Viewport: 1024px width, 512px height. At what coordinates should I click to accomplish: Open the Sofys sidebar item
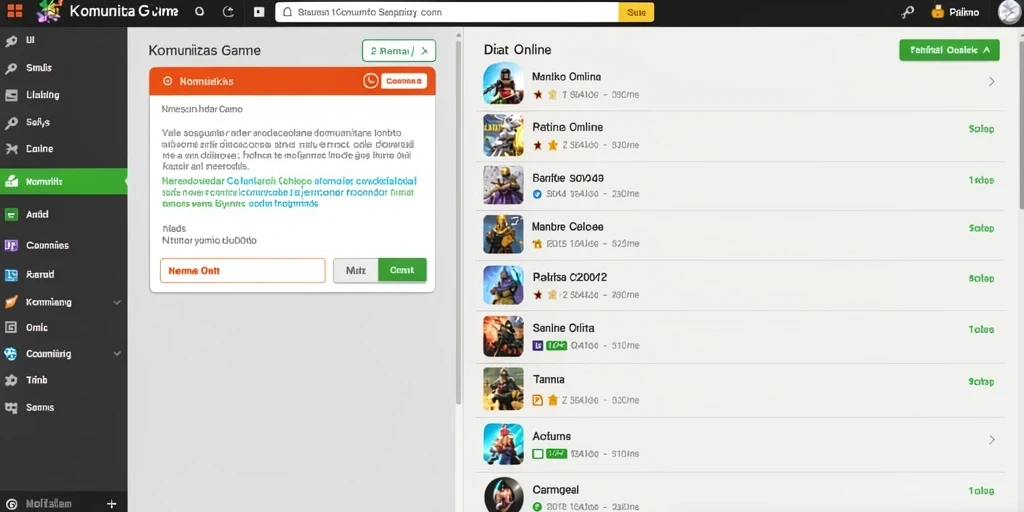63,122
